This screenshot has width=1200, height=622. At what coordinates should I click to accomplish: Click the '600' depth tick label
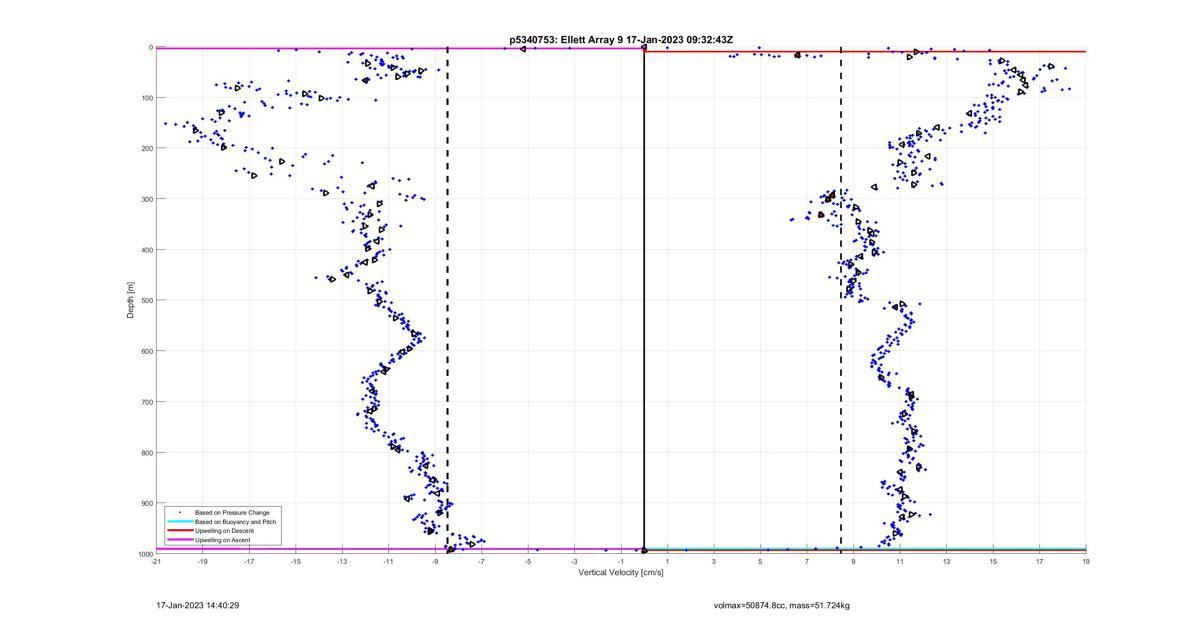(147, 351)
